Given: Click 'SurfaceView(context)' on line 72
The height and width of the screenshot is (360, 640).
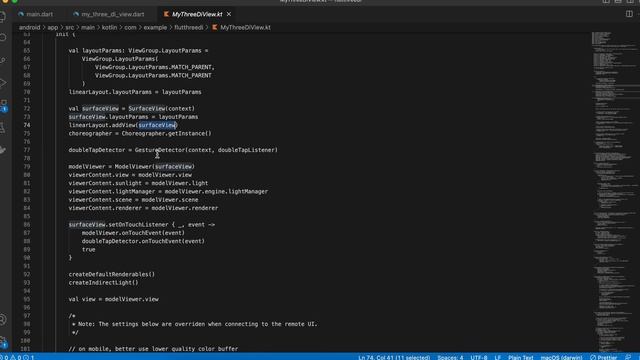Looking at the screenshot, I should pyautogui.click(x=161, y=109).
